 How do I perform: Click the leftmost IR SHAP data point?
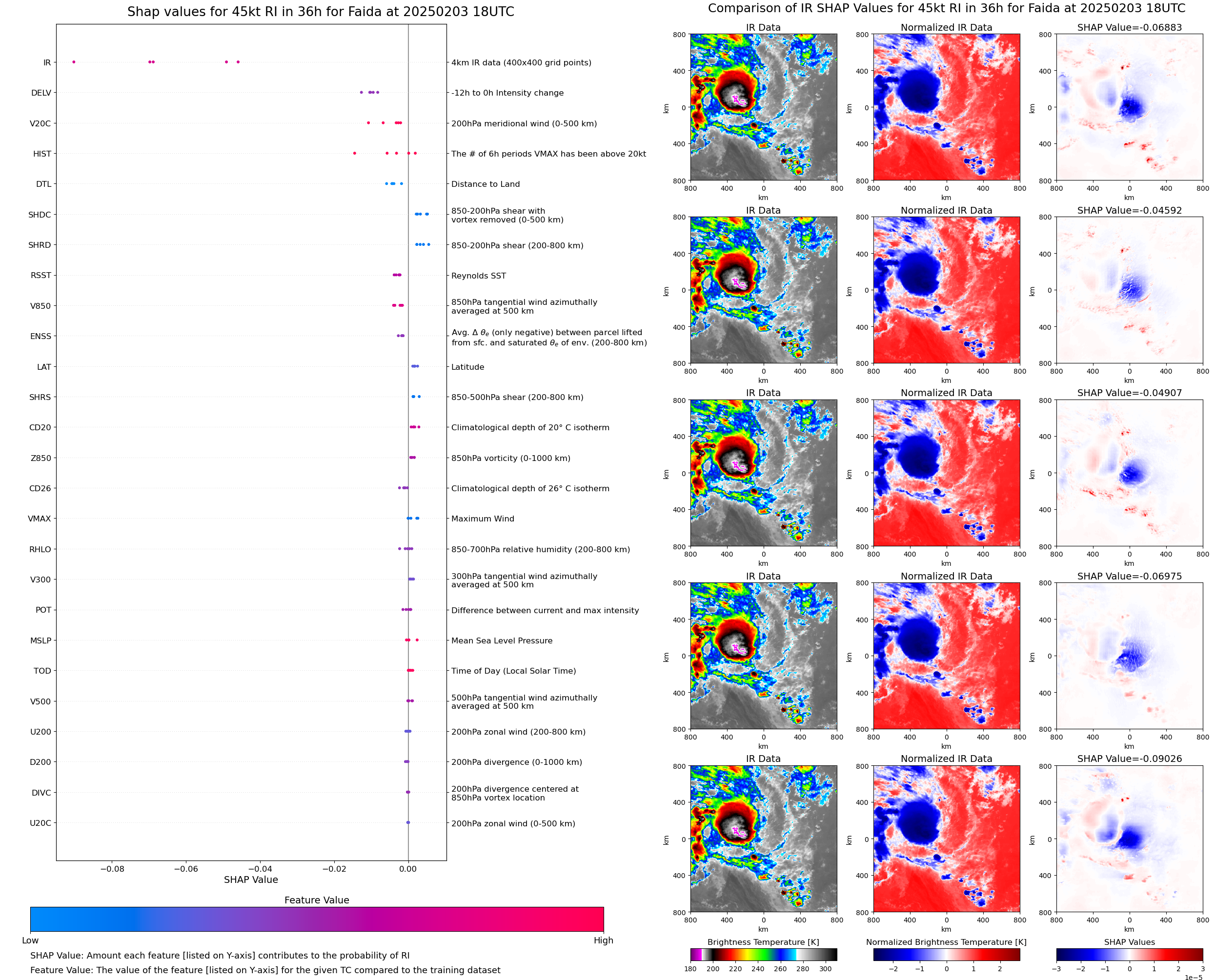click(74, 62)
